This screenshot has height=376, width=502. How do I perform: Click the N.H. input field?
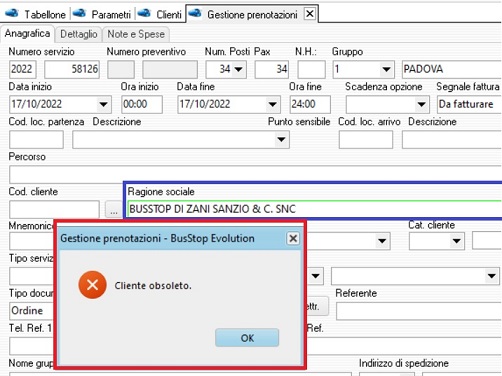pos(311,69)
